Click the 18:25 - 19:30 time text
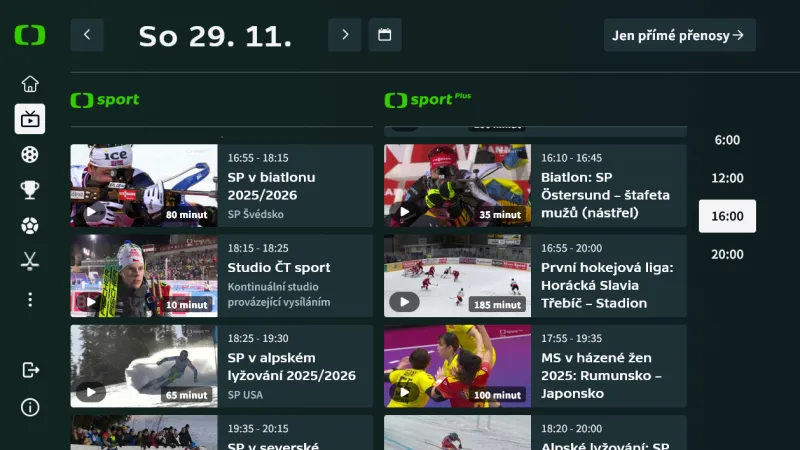800x450 pixels. pos(258,338)
